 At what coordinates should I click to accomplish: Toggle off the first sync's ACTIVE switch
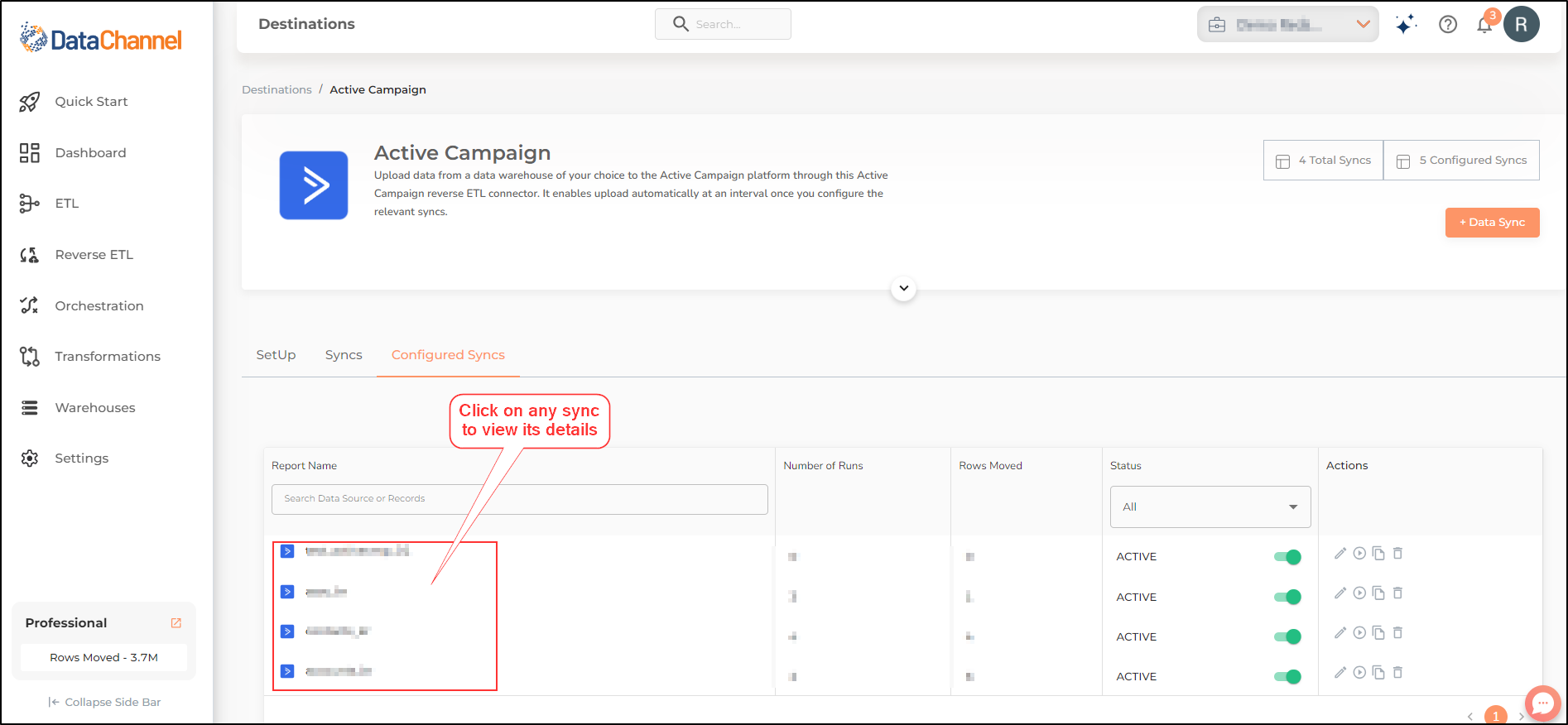(1287, 557)
